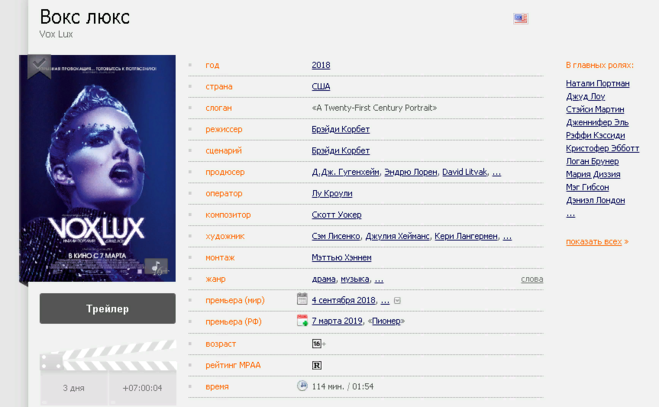Viewport: 659px width, 407px height.
Task: Open artist Кери Лангермен link
Action: click(x=466, y=236)
